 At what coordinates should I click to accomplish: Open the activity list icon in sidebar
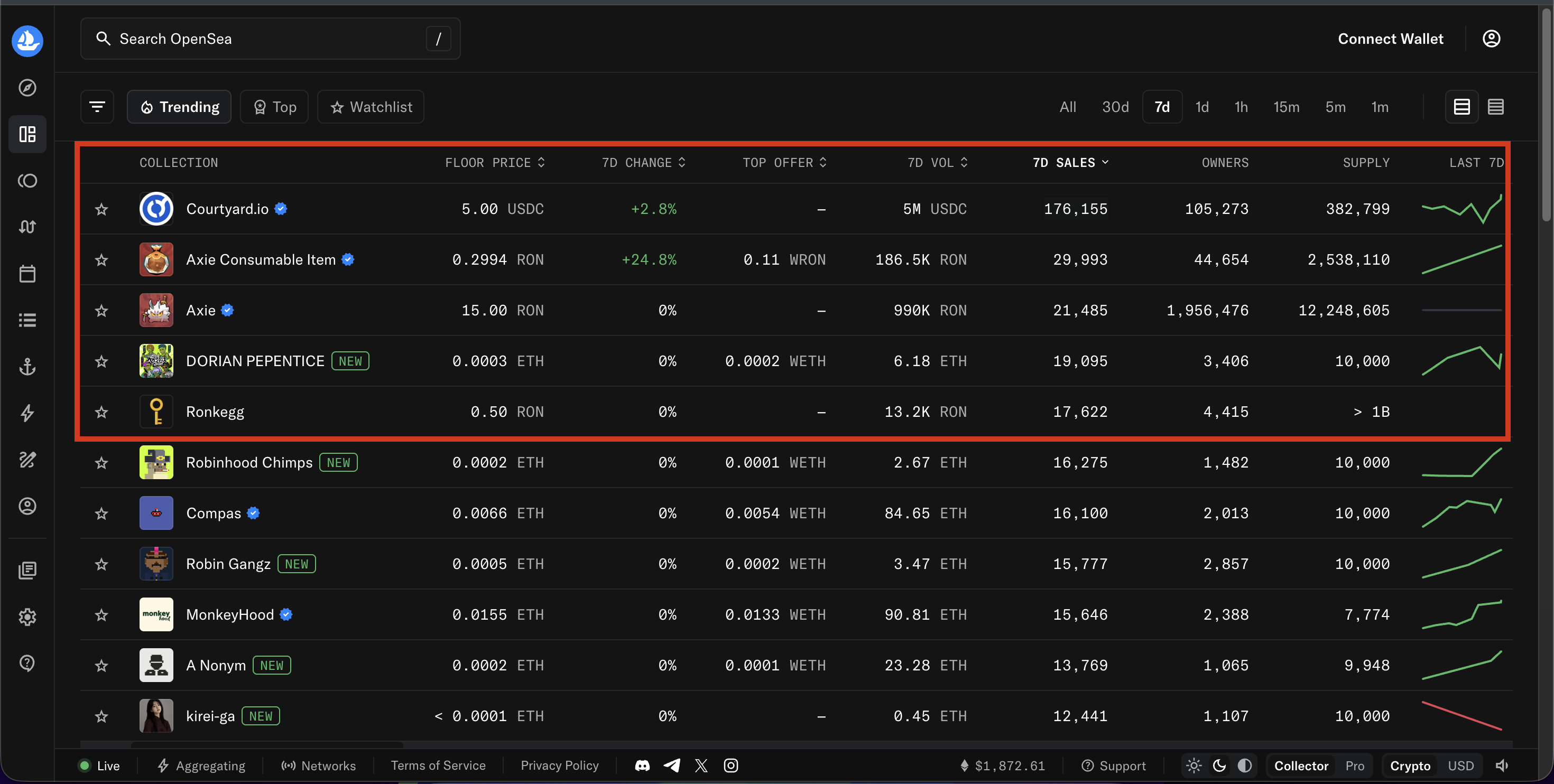pos(27,320)
